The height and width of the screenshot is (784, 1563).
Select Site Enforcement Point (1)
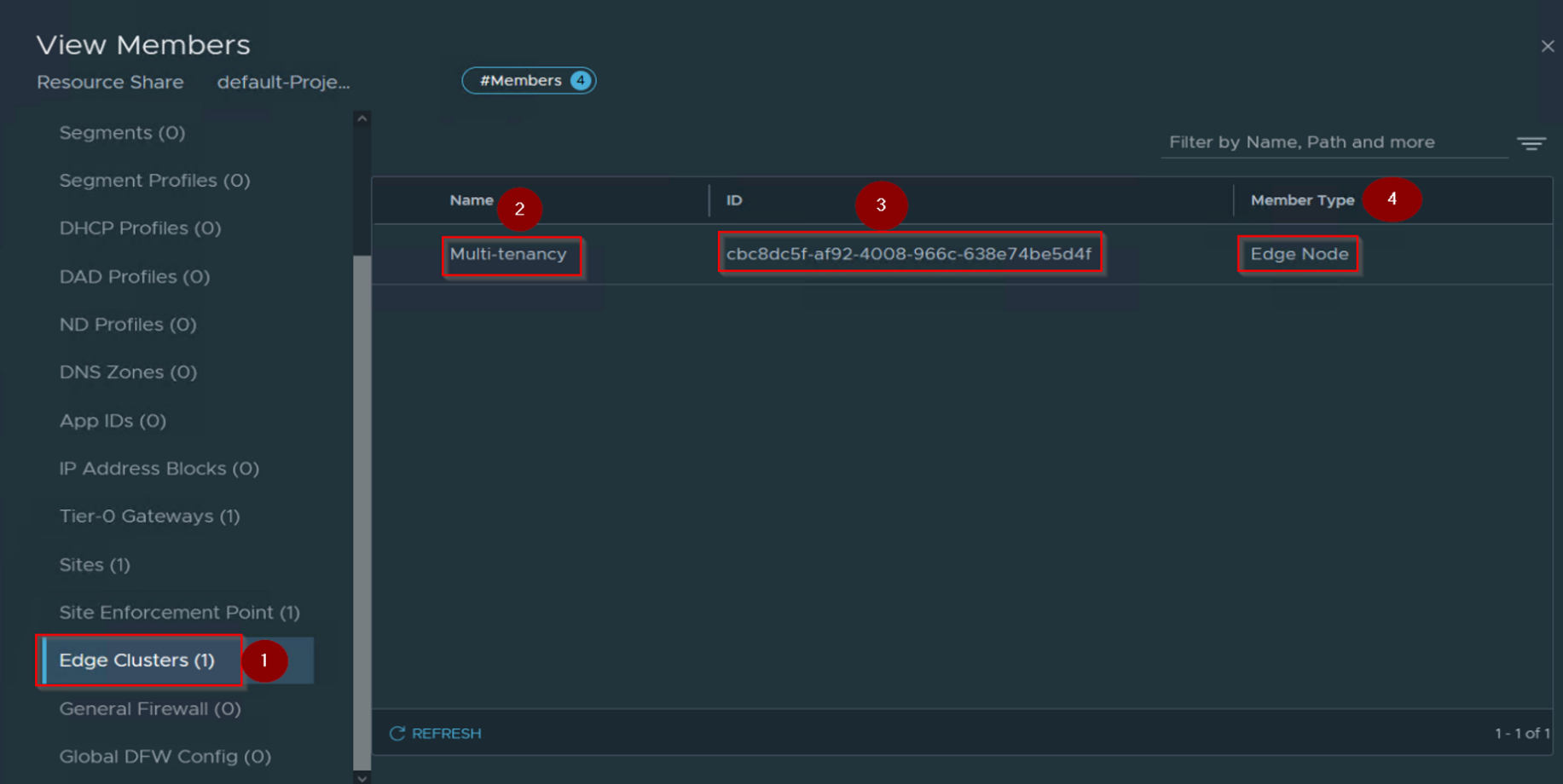coord(179,612)
